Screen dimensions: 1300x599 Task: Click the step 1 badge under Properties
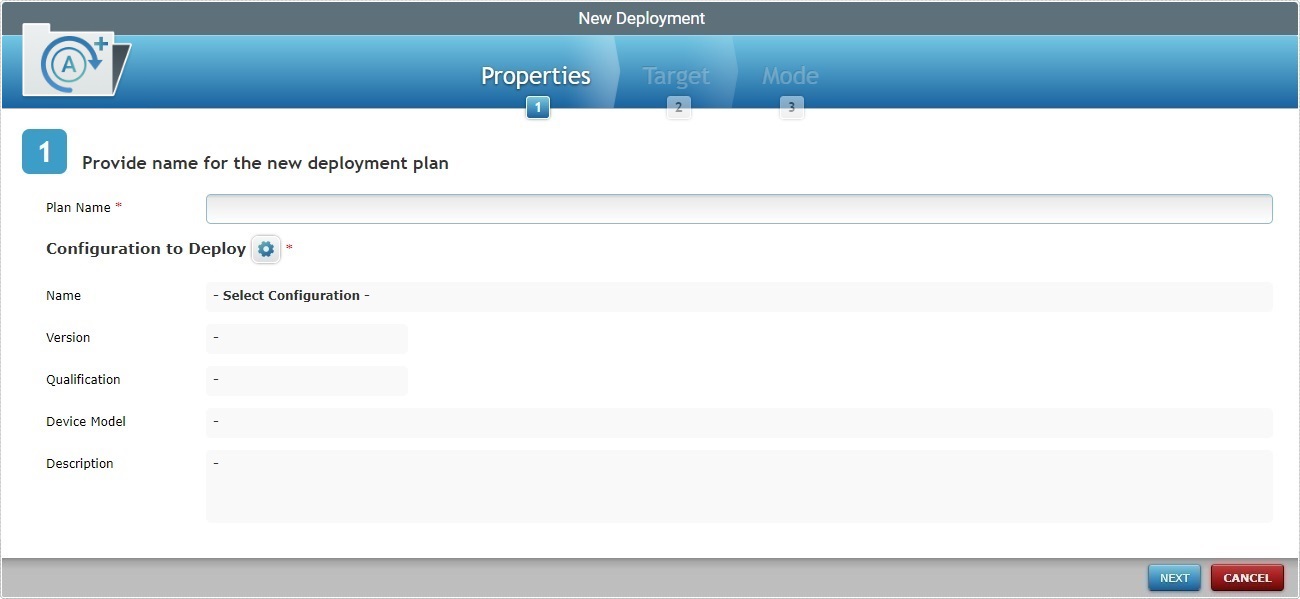click(537, 107)
